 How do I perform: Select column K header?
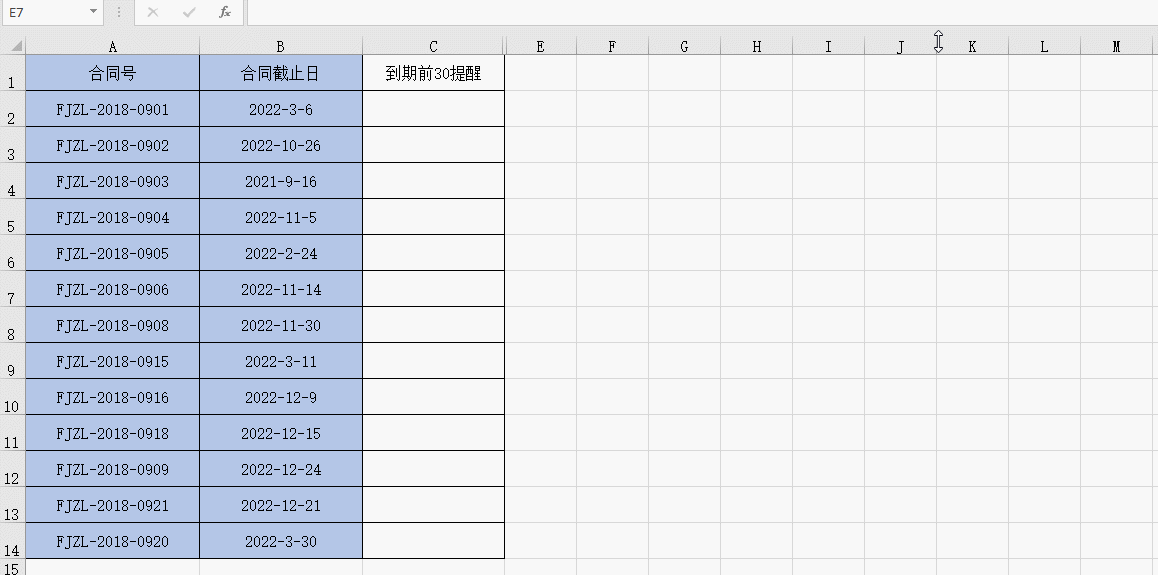point(972,47)
